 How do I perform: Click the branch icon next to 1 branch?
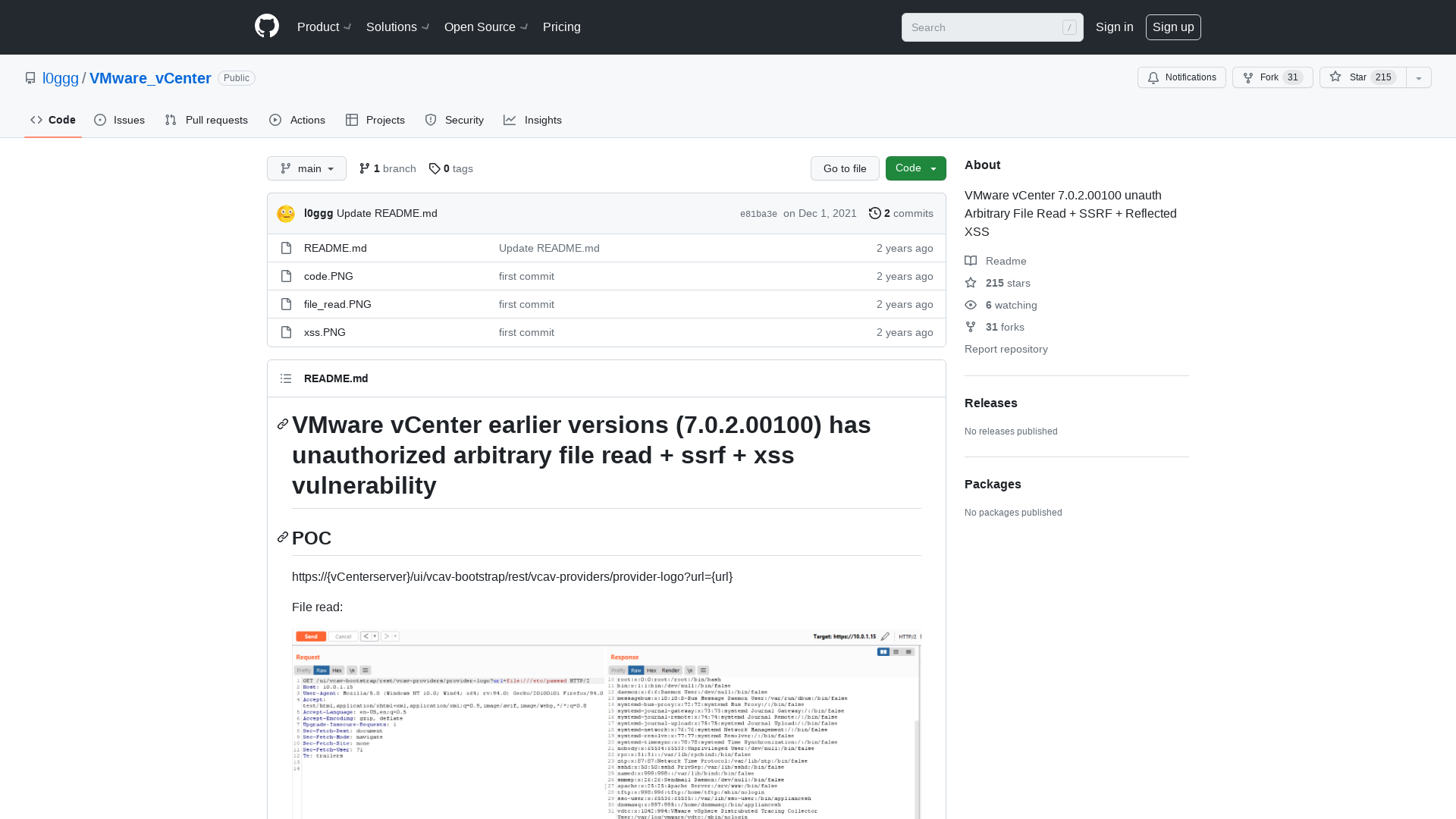(365, 168)
